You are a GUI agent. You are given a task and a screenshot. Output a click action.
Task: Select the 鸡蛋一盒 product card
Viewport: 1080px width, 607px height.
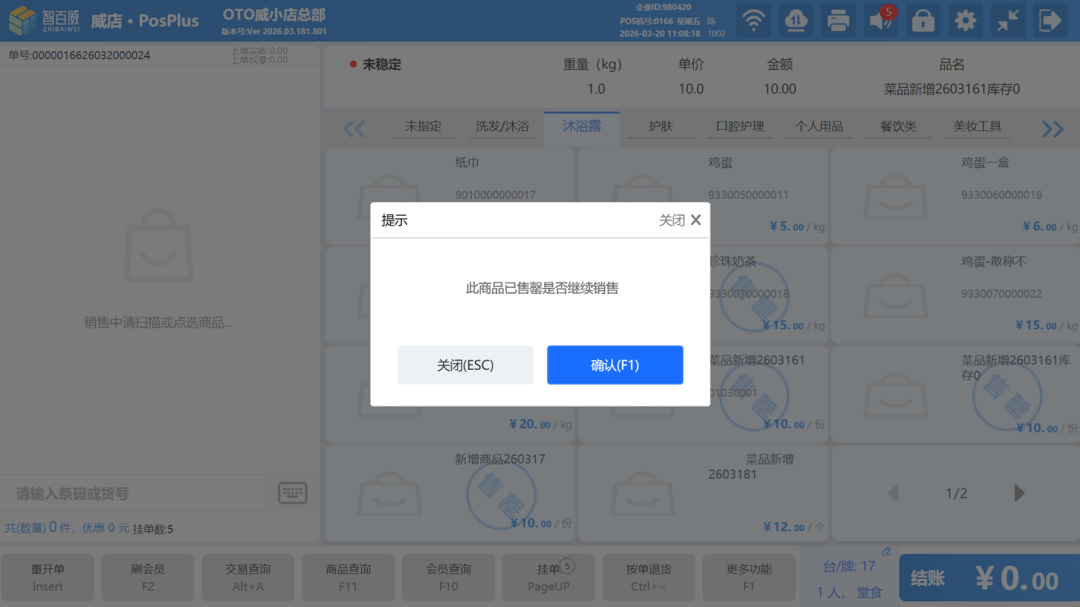pyautogui.click(x=955, y=196)
